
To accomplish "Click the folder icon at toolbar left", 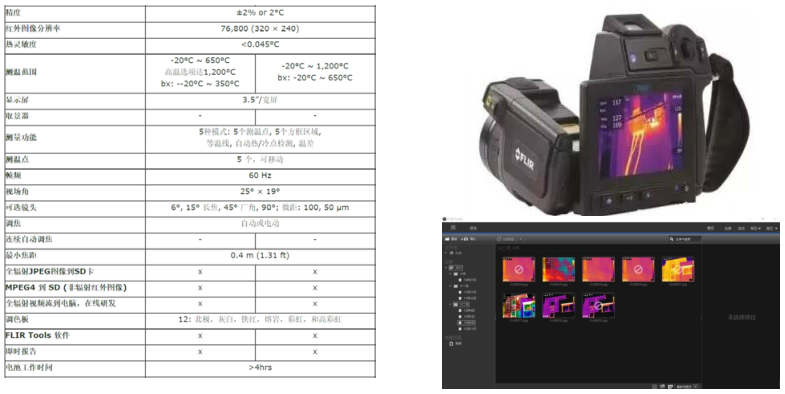I will [x=447, y=239].
